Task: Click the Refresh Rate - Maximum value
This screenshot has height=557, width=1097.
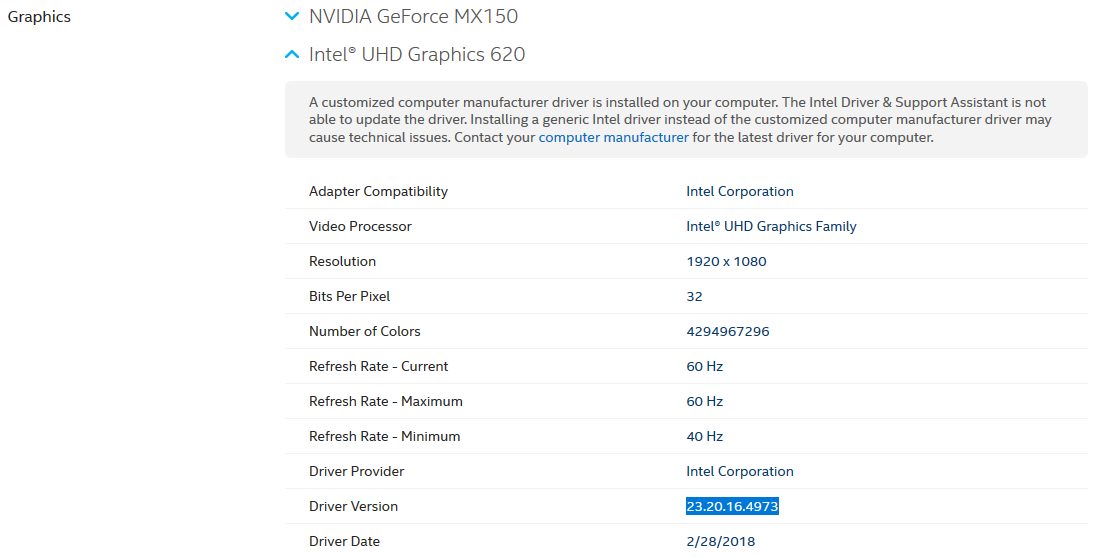Action: 704,402
